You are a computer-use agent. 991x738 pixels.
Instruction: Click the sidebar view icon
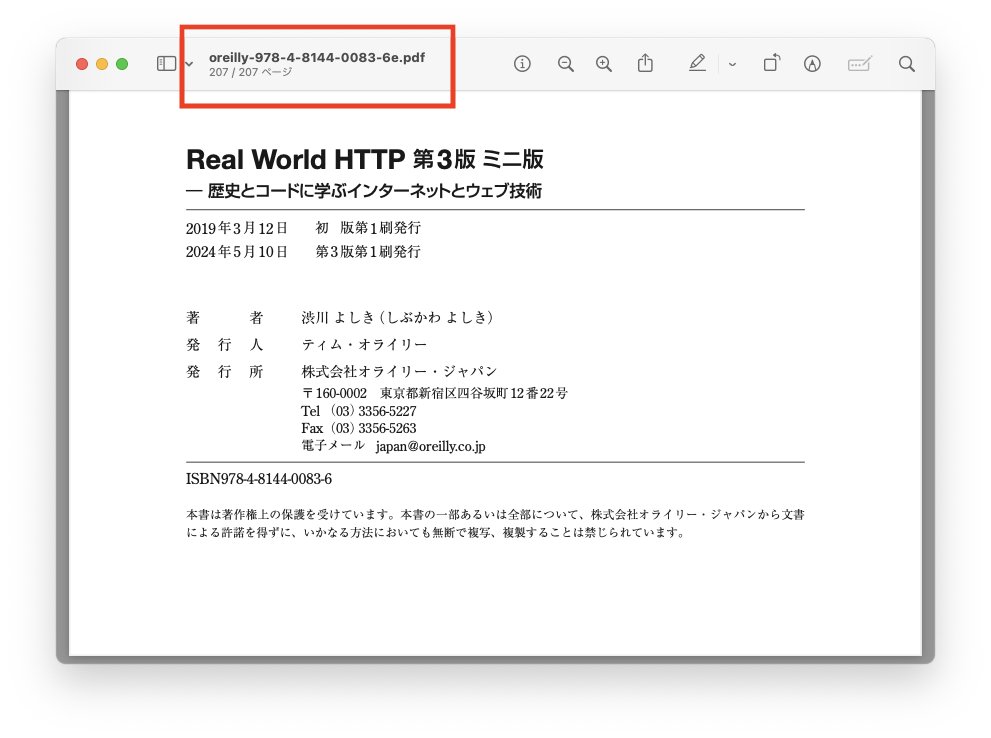tap(166, 64)
